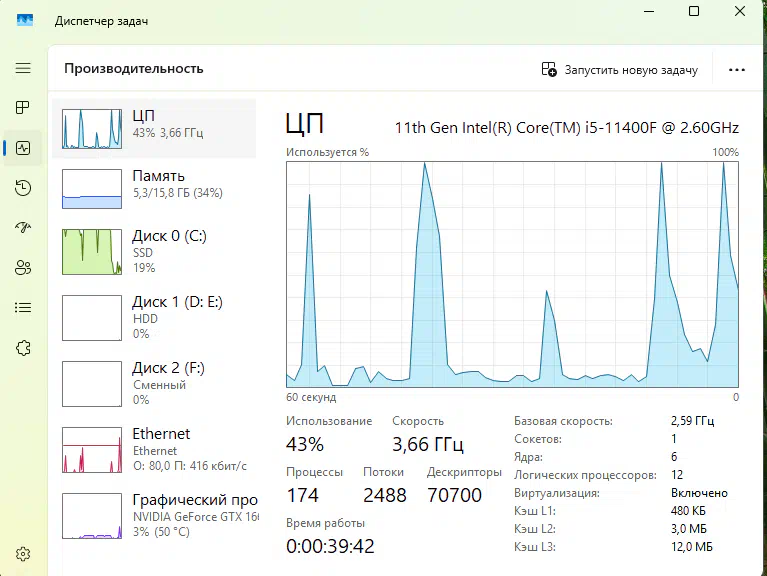Click the speed value 3,66 ГГц
Image resolution: width=767 pixels, height=576 pixels.
pos(428,444)
